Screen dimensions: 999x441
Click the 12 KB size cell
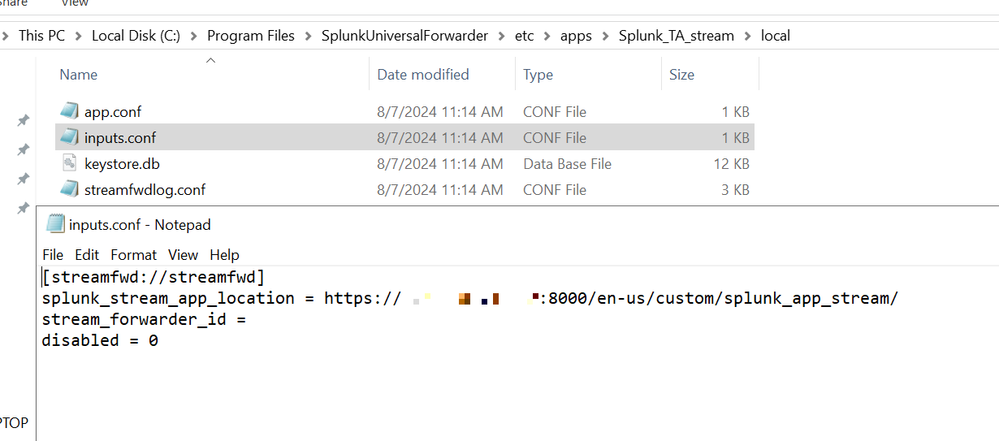click(x=731, y=164)
